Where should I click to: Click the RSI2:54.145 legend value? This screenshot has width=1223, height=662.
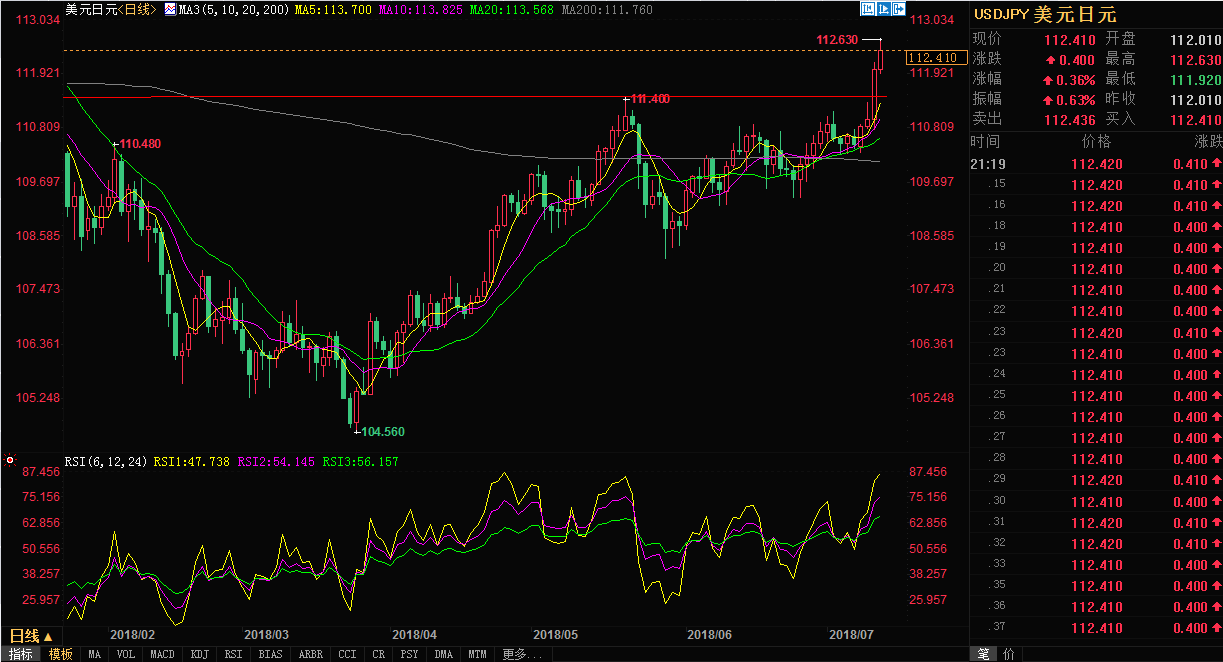coord(276,461)
